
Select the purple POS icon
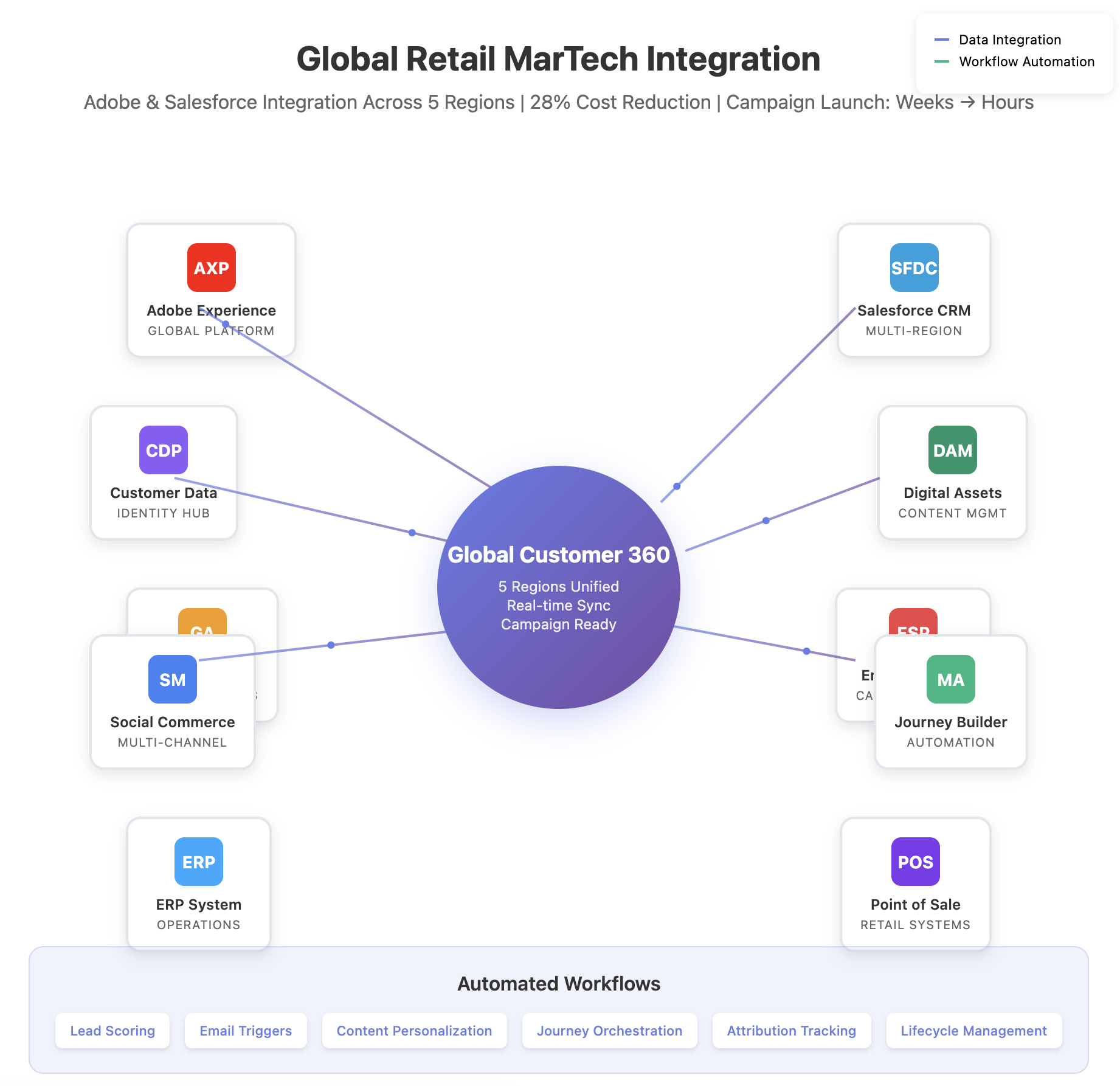(x=915, y=862)
